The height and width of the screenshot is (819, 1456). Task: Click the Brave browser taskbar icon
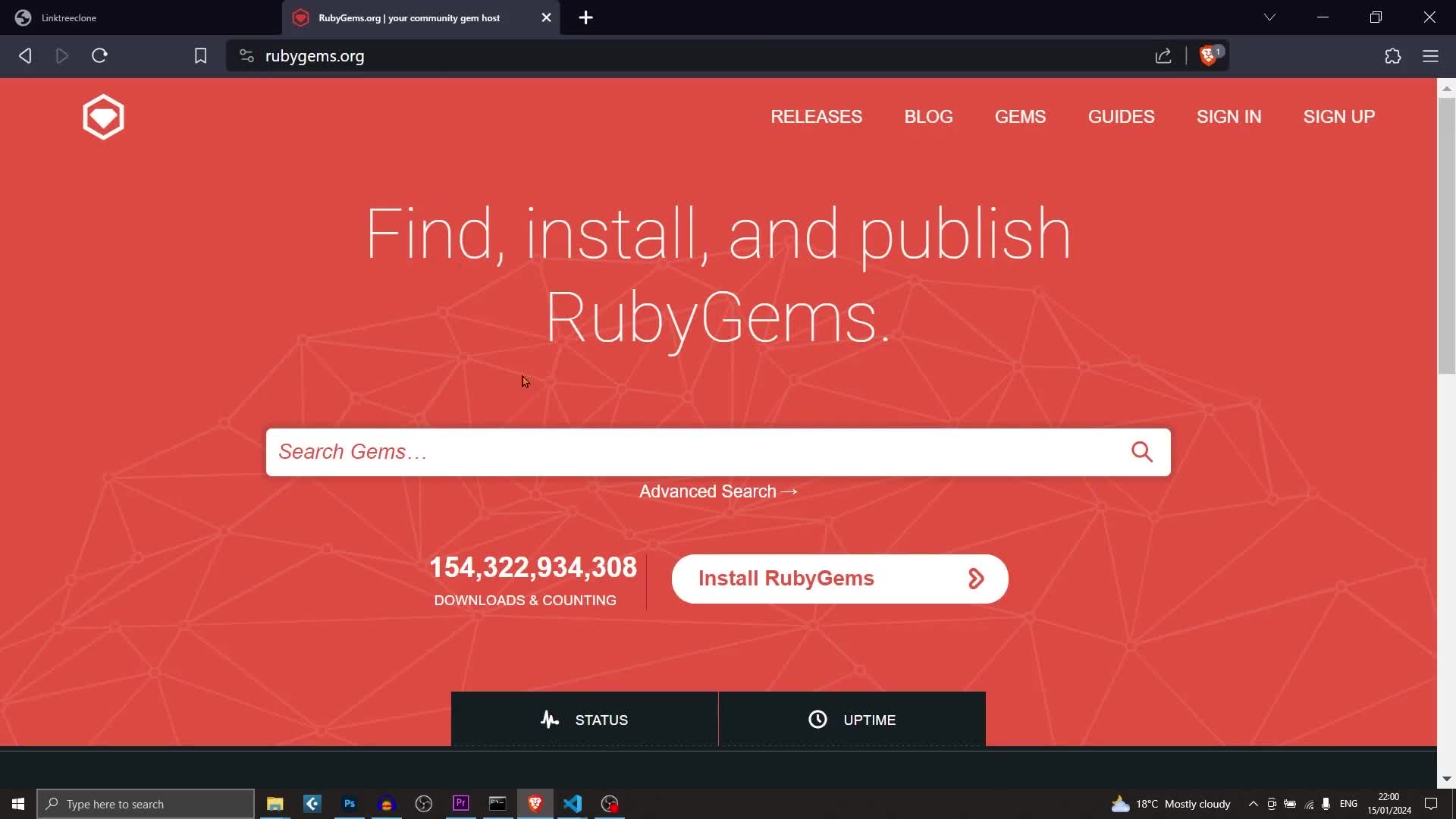tap(535, 804)
